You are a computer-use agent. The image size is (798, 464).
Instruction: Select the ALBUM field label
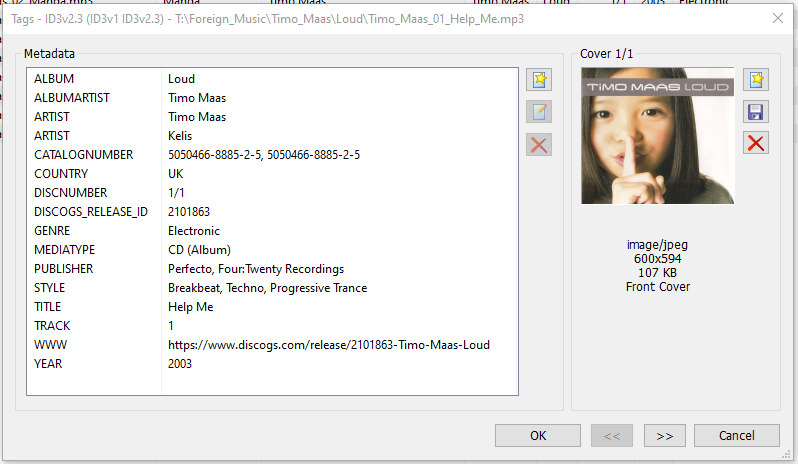tap(54, 79)
